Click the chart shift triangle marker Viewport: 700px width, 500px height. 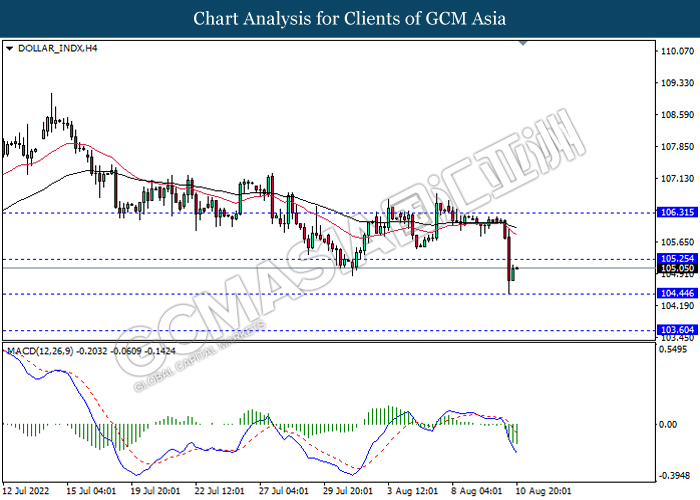click(x=523, y=43)
